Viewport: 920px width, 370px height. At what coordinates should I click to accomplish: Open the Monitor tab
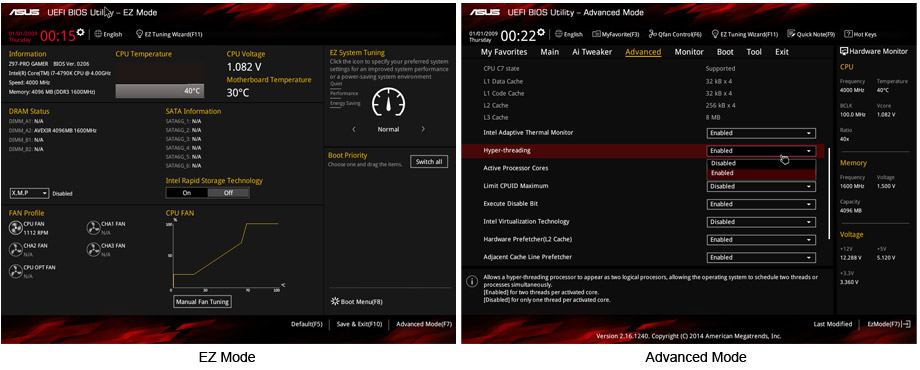click(x=689, y=52)
